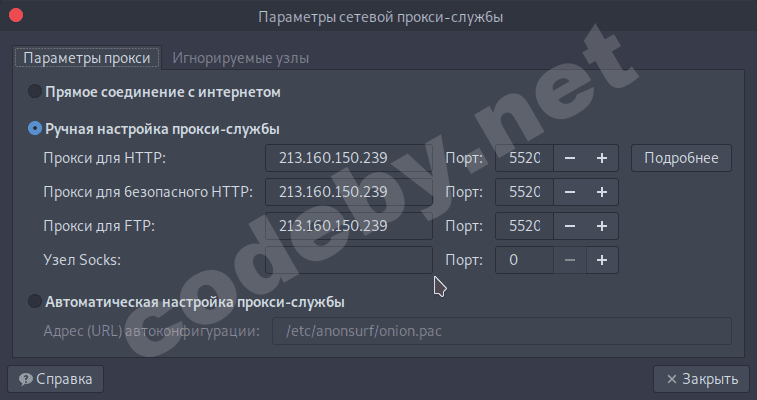The height and width of the screenshot is (400, 757).
Task: Close the window with the red button
Action: pyautogui.click(x=16, y=15)
